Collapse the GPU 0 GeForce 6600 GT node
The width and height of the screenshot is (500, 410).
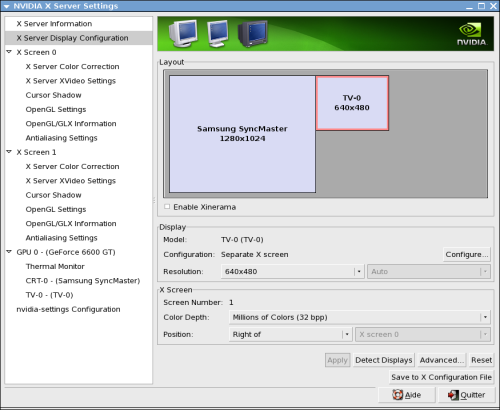tap(9, 252)
